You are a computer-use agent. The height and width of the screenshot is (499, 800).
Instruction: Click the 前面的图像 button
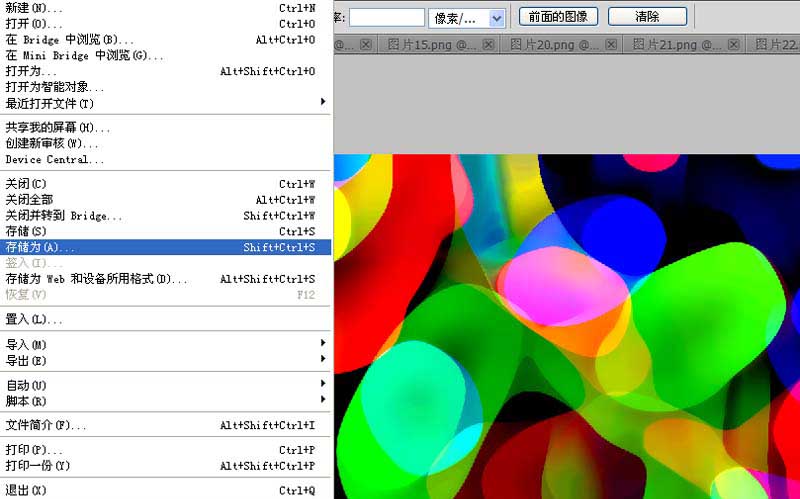pyautogui.click(x=558, y=17)
